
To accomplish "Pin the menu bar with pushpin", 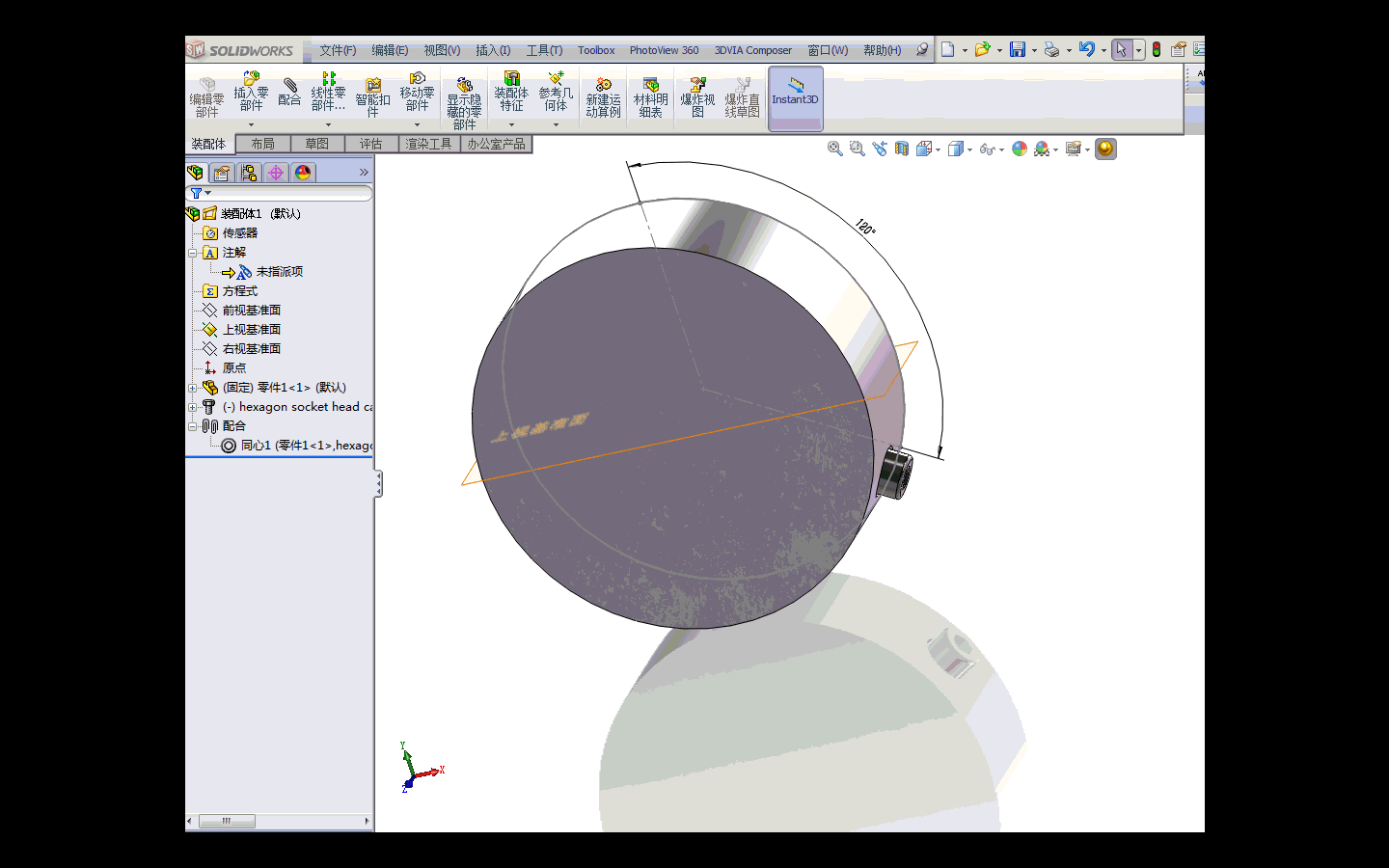I will (x=922, y=49).
